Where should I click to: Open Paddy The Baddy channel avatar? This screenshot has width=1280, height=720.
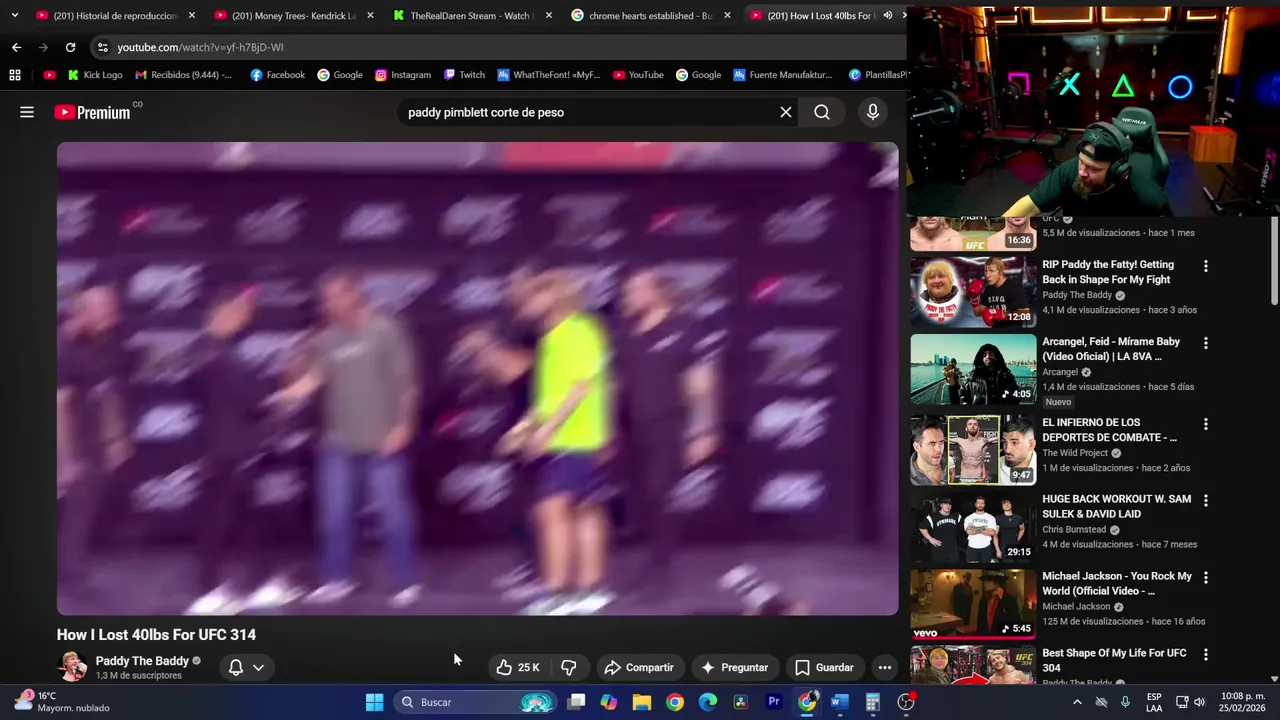click(72, 667)
